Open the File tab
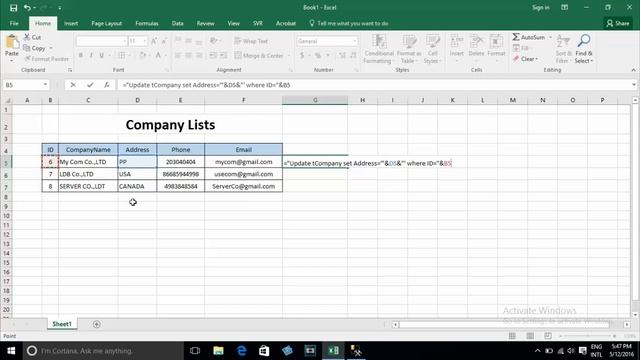 point(14,23)
